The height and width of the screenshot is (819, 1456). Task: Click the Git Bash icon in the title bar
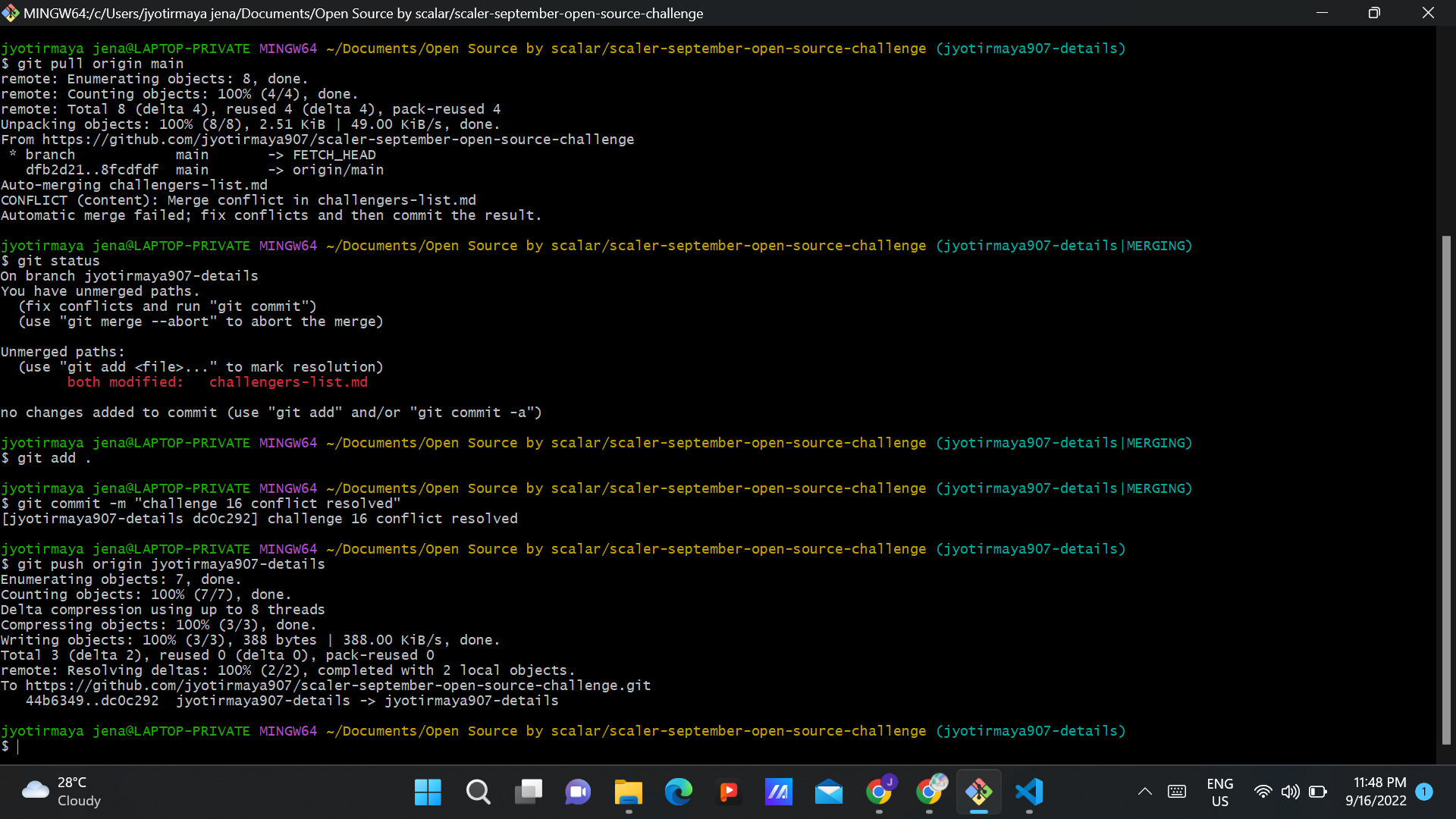coord(11,13)
